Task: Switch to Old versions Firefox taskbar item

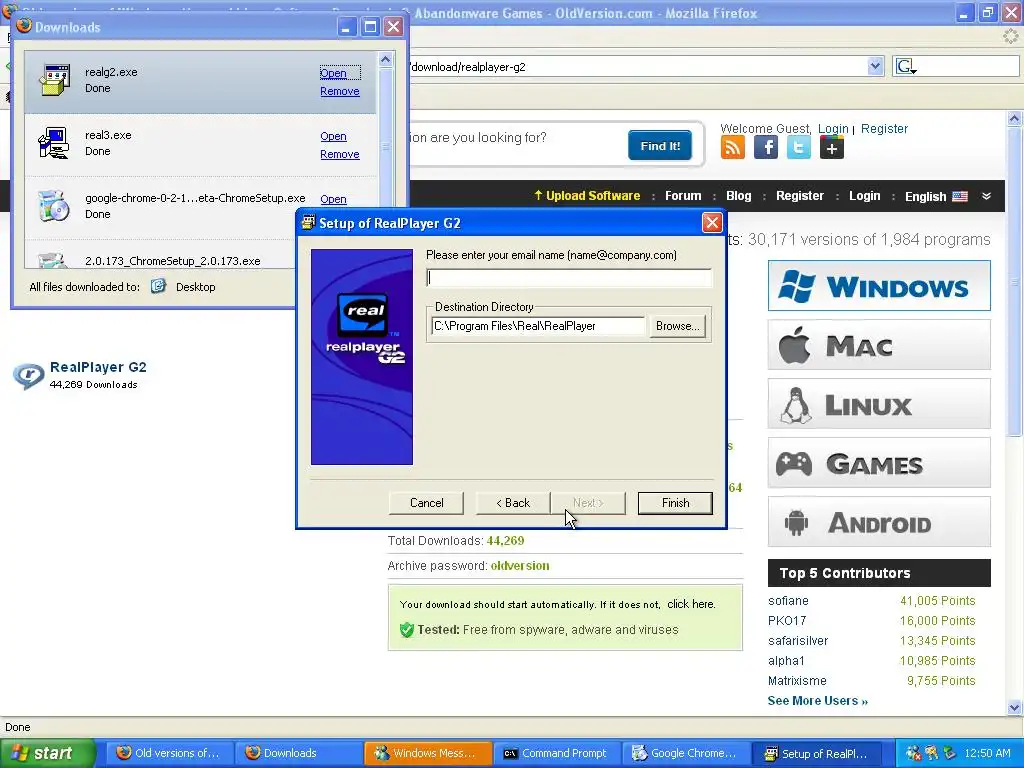Action: [x=168, y=753]
